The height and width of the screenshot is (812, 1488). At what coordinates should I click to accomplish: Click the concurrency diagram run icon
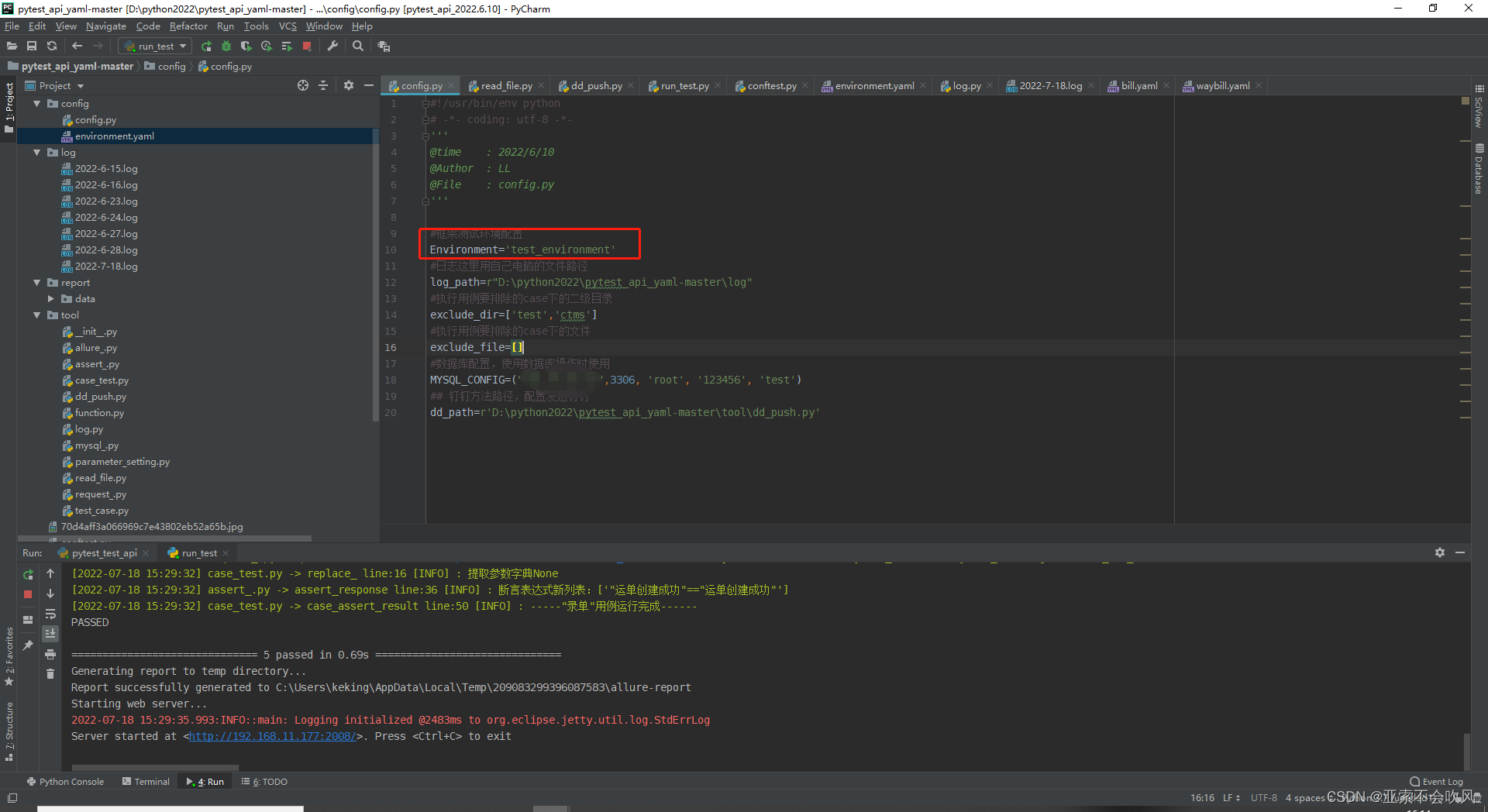[x=287, y=46]
